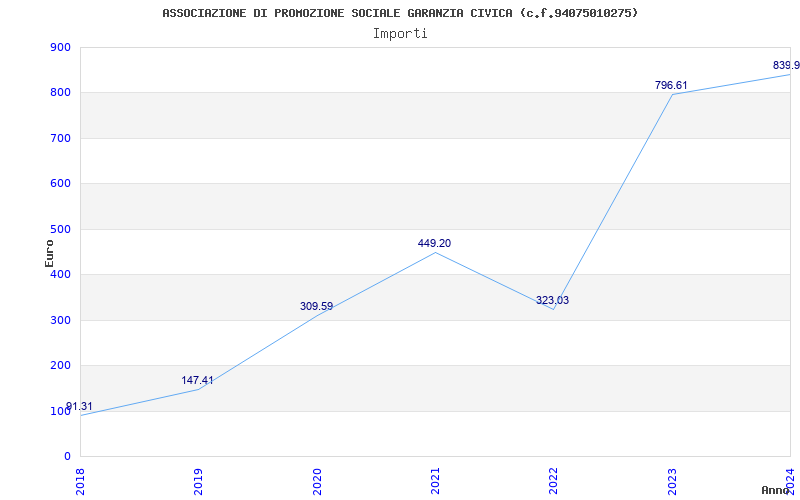The height and width of the screenshot is (500, 800).
Task: Click the 900 y-axis value
Action: coord(60,47)
